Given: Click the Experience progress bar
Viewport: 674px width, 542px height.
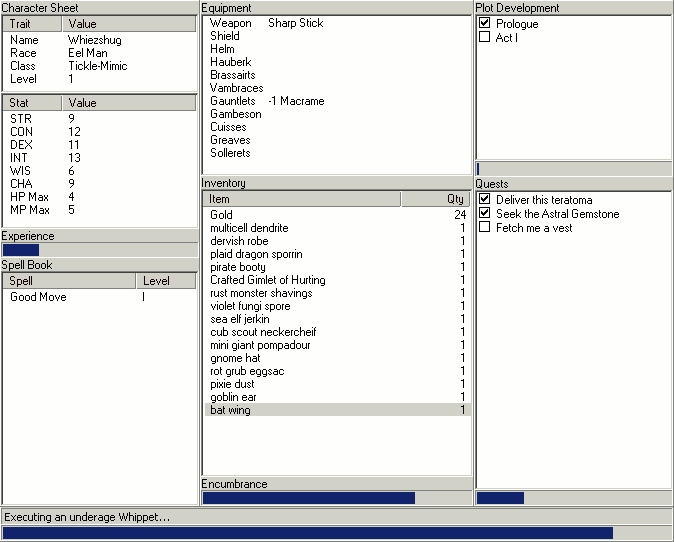Looking at the screenshot, I should [99, 250].
